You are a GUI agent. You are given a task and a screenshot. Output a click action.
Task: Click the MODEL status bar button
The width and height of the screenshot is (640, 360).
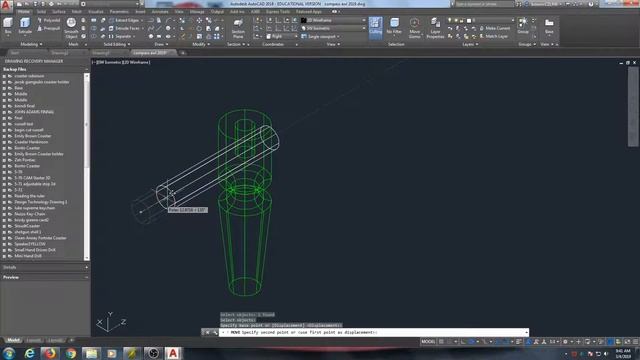pos(428,342)
